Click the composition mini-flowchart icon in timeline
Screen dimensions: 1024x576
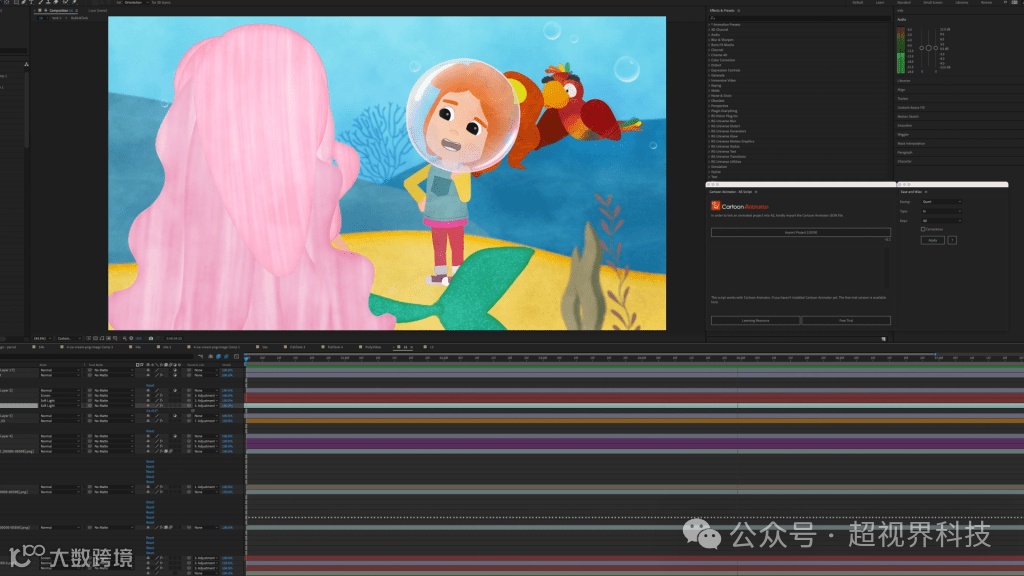tap(201, 357)
